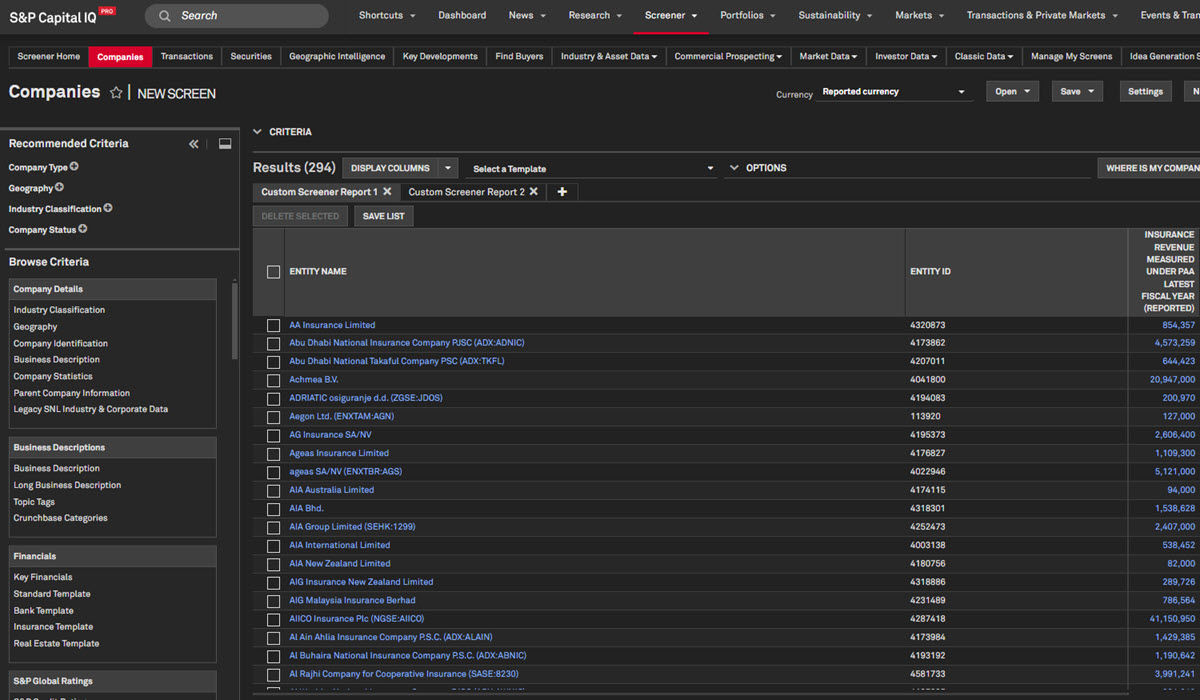Image resolution: width=1200 pixels, height=700 pixels.
Task: Select Crunchbase Categories criteria
Action: [x=60, y=518]
